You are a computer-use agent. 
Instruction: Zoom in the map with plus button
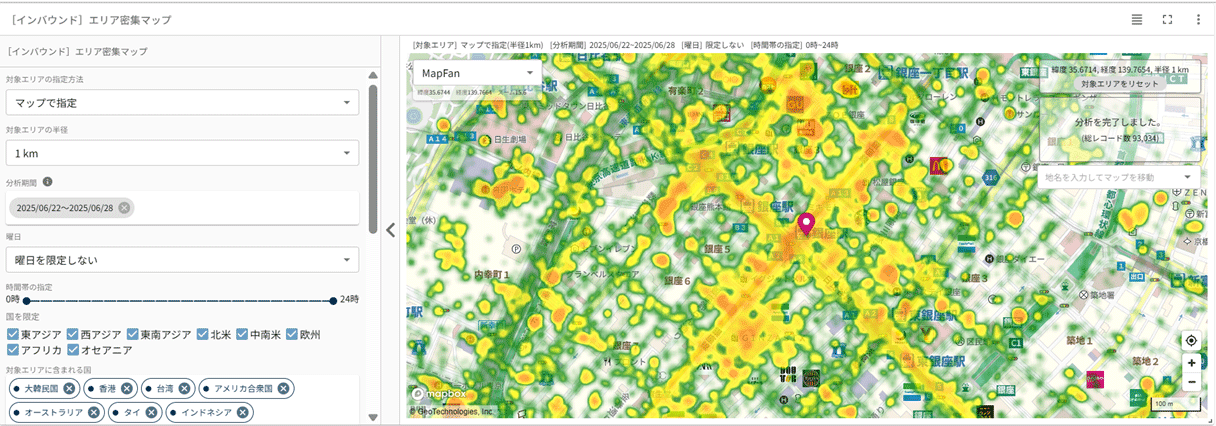1191,363
